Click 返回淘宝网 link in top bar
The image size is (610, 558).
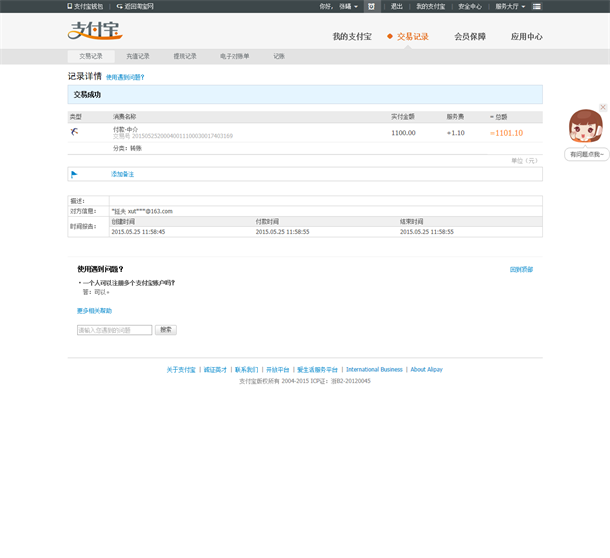(x=135, y=6)
